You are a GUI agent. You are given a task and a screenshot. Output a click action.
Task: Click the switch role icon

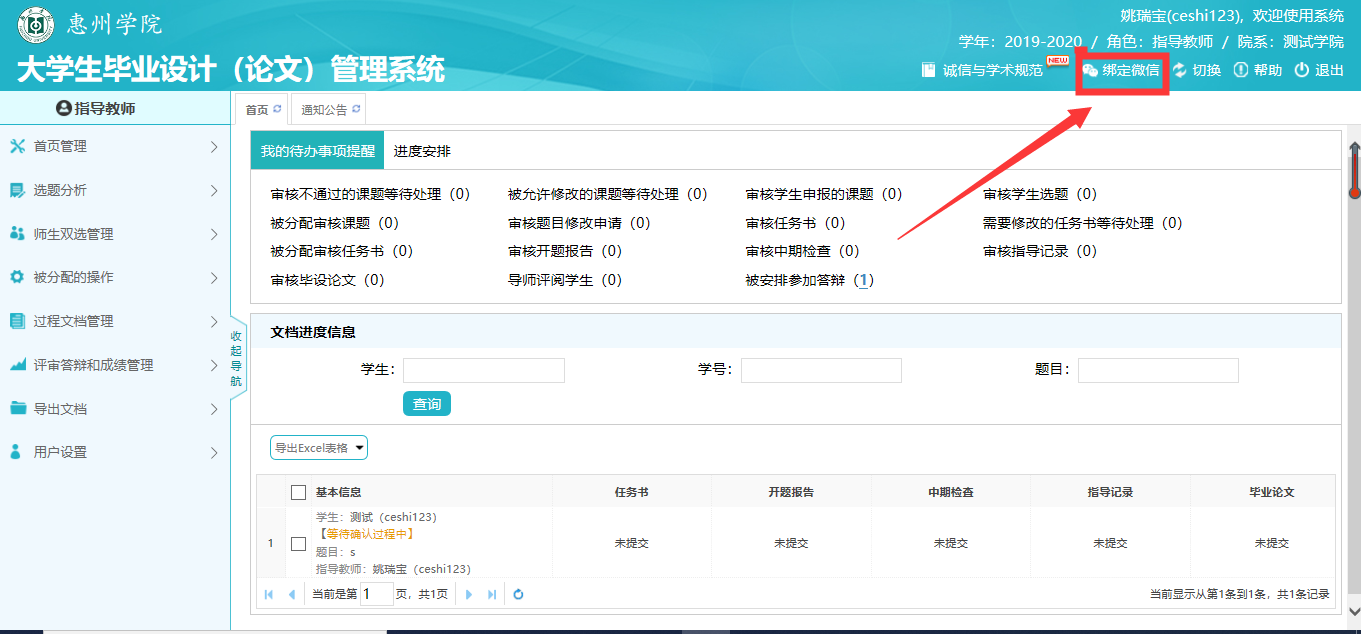tap(1180, 70)
